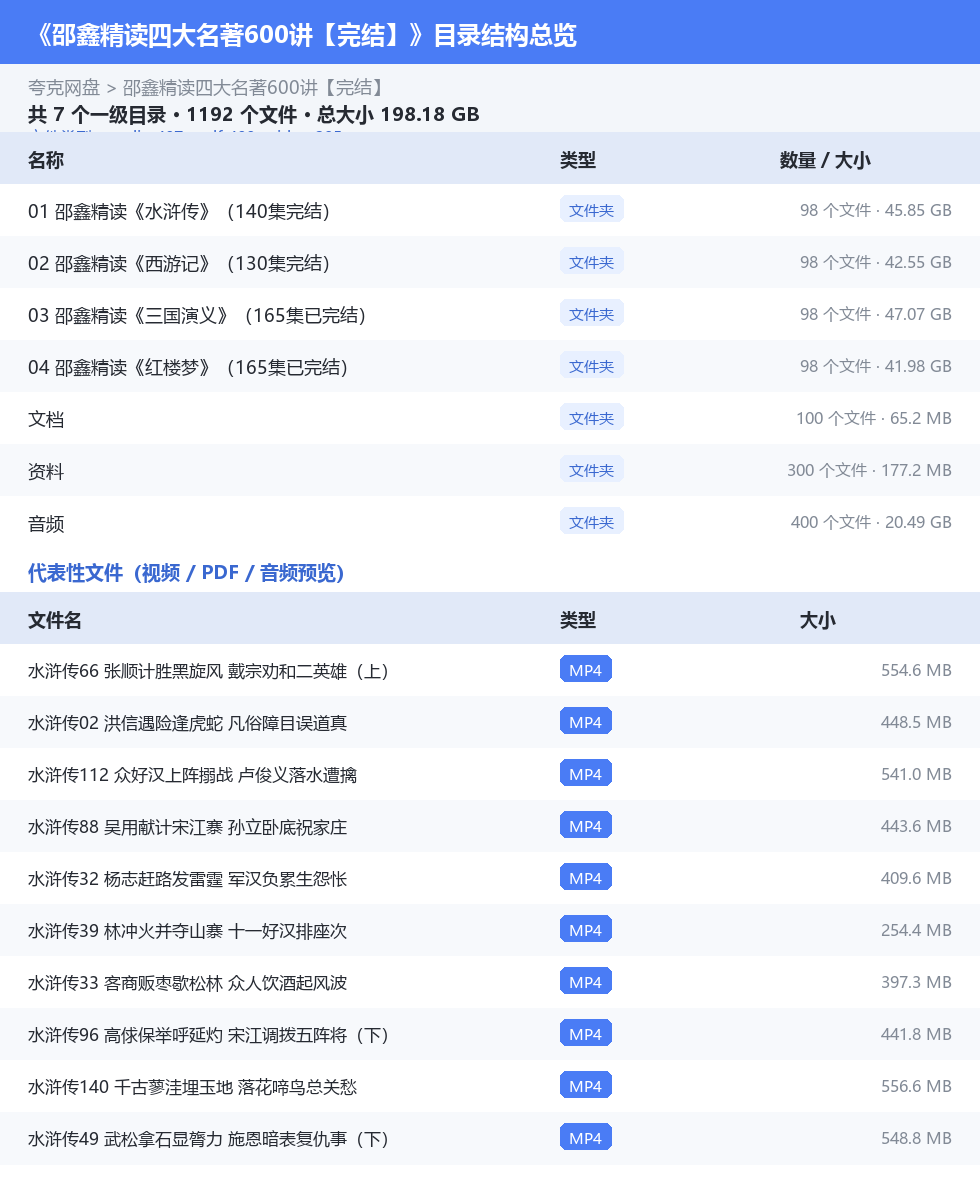980x1196 pixels.
Task: Open the 夸克网盘 breadcrumb link
Action: click(64, 88)
